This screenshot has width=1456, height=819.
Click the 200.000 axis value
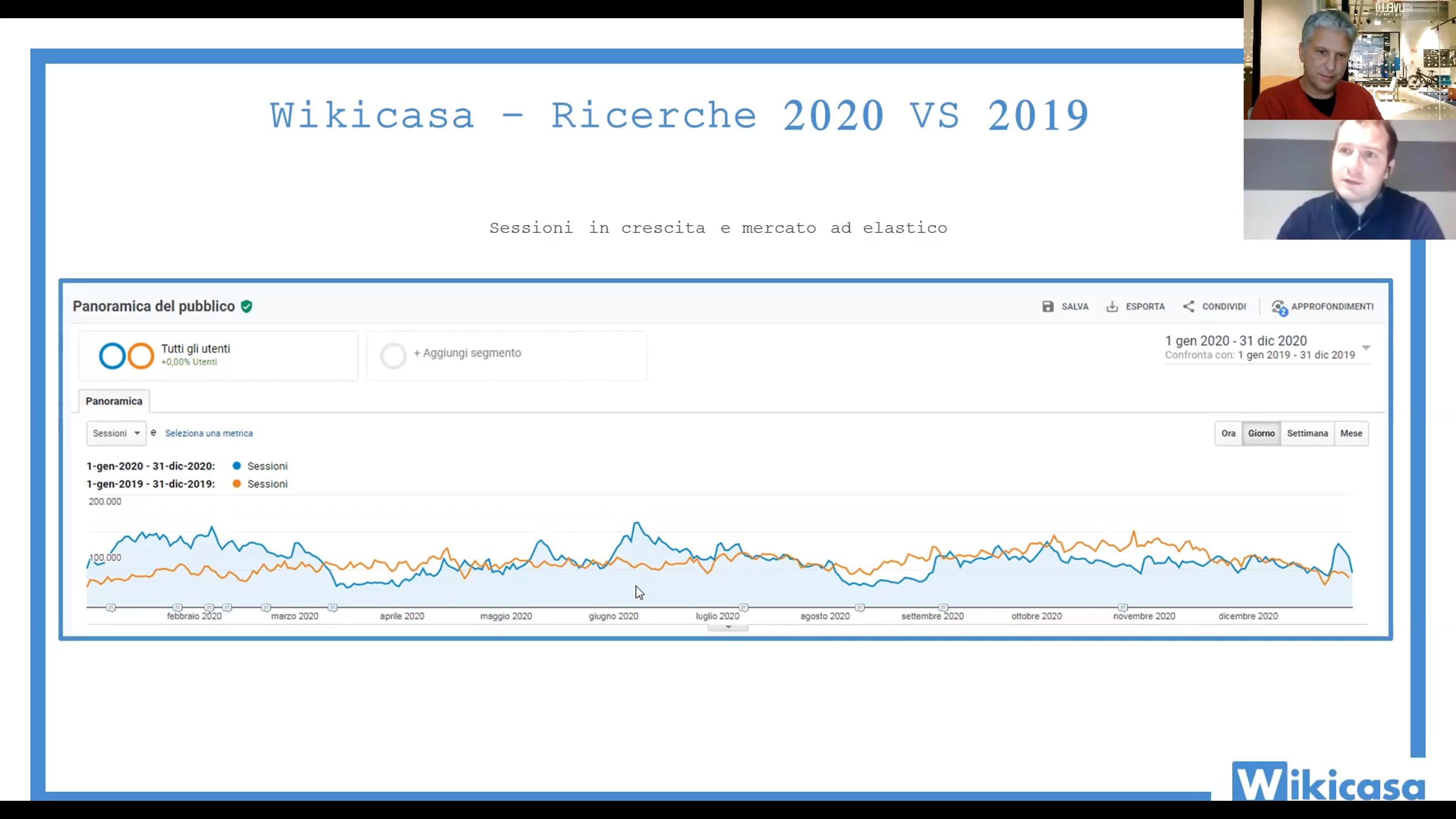pos(105,501)
